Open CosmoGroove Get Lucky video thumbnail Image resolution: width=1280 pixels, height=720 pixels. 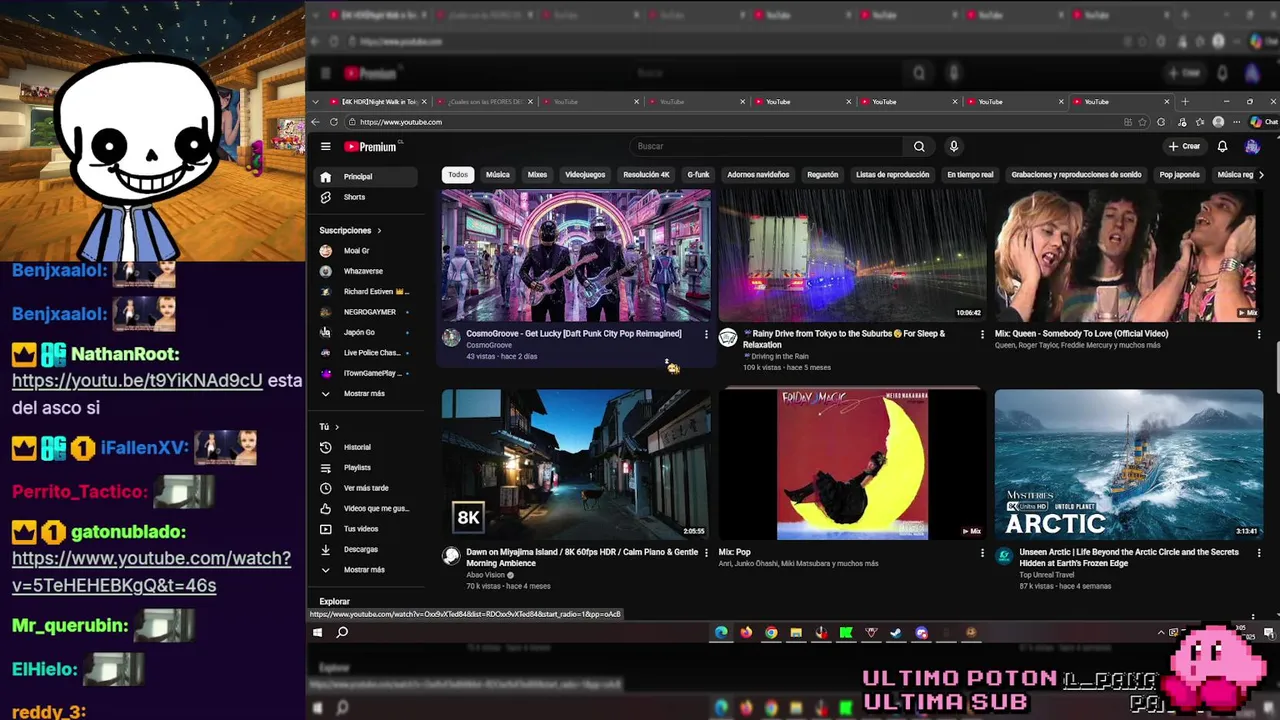(x=576, y=255)
